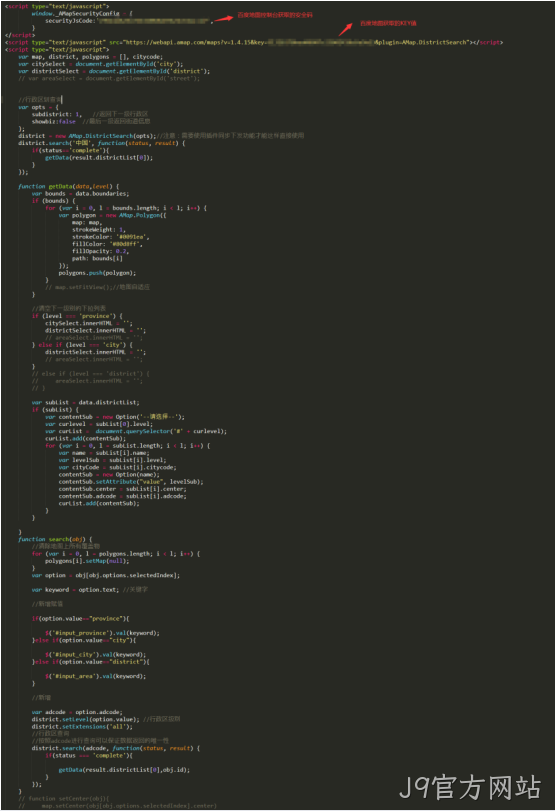This screenshot has width=555, height=811.
Task: Click the '#input_city' selector line
Action: pyautogui.click(x=96, y=654)
